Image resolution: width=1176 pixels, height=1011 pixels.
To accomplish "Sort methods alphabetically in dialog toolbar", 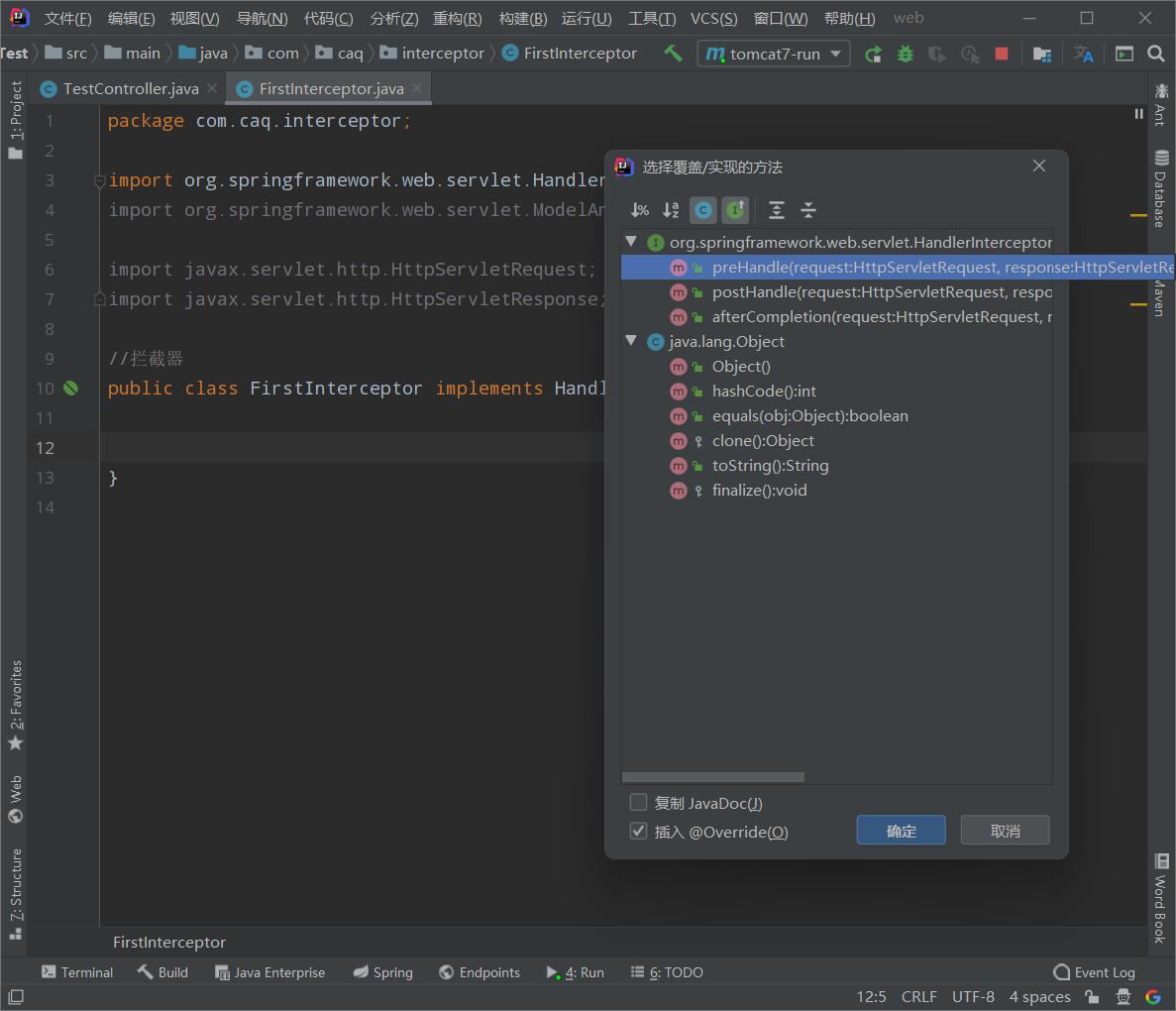I will [x=671, y=210].
